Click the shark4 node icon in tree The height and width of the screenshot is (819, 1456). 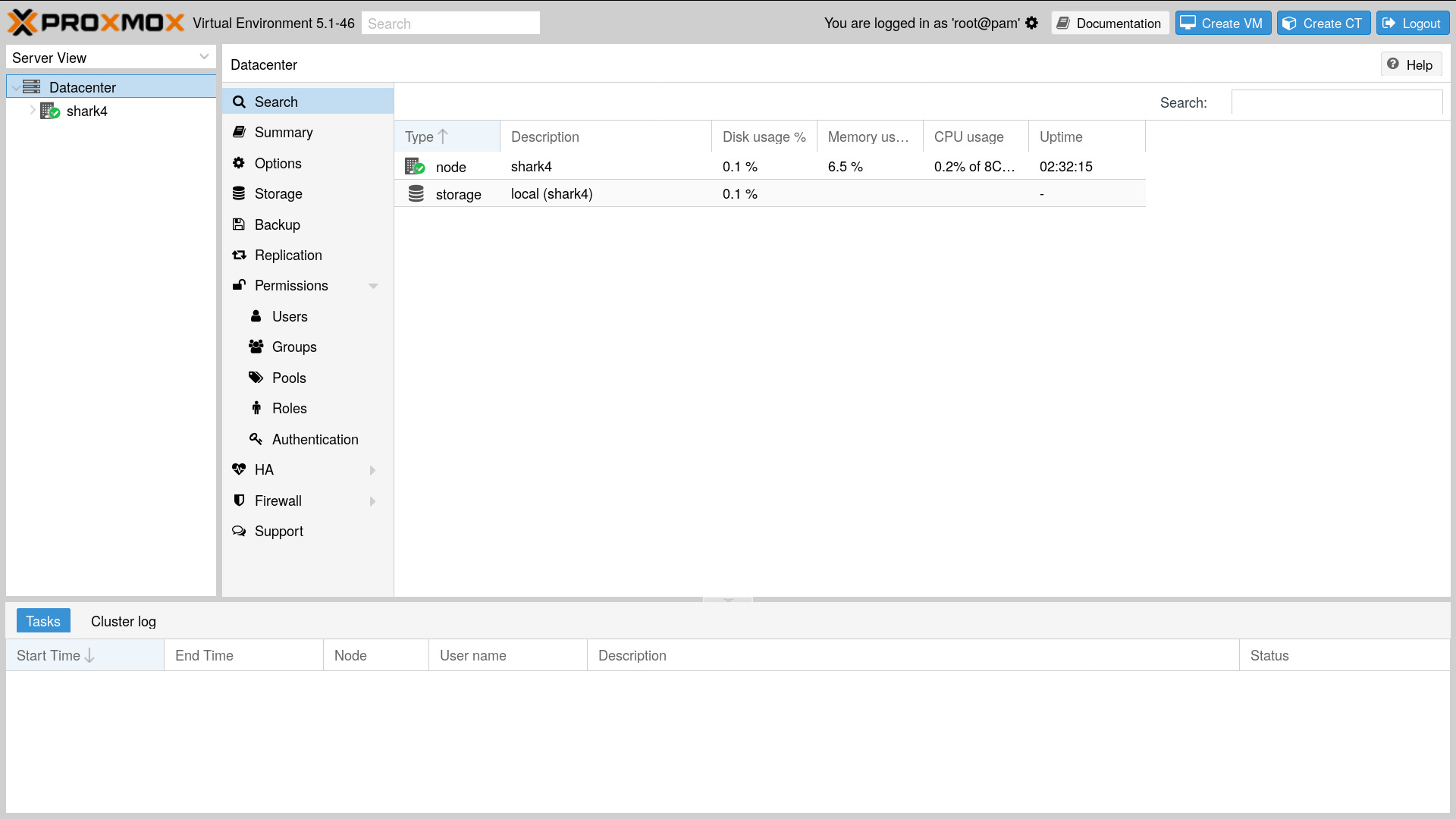pos(50,111)
